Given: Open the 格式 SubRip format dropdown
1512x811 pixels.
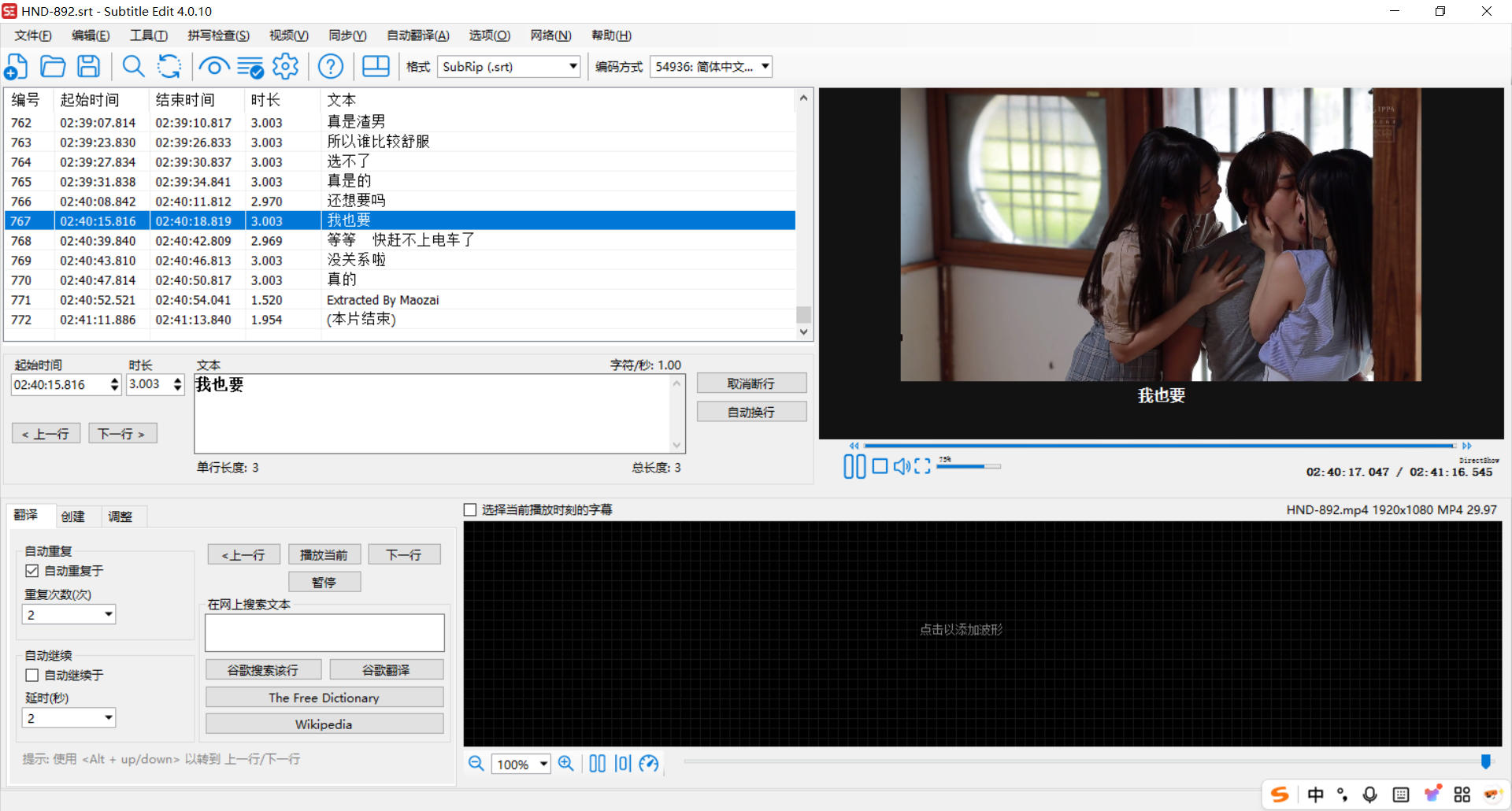Looking at the screenshot, I should [x=509, y=67].
